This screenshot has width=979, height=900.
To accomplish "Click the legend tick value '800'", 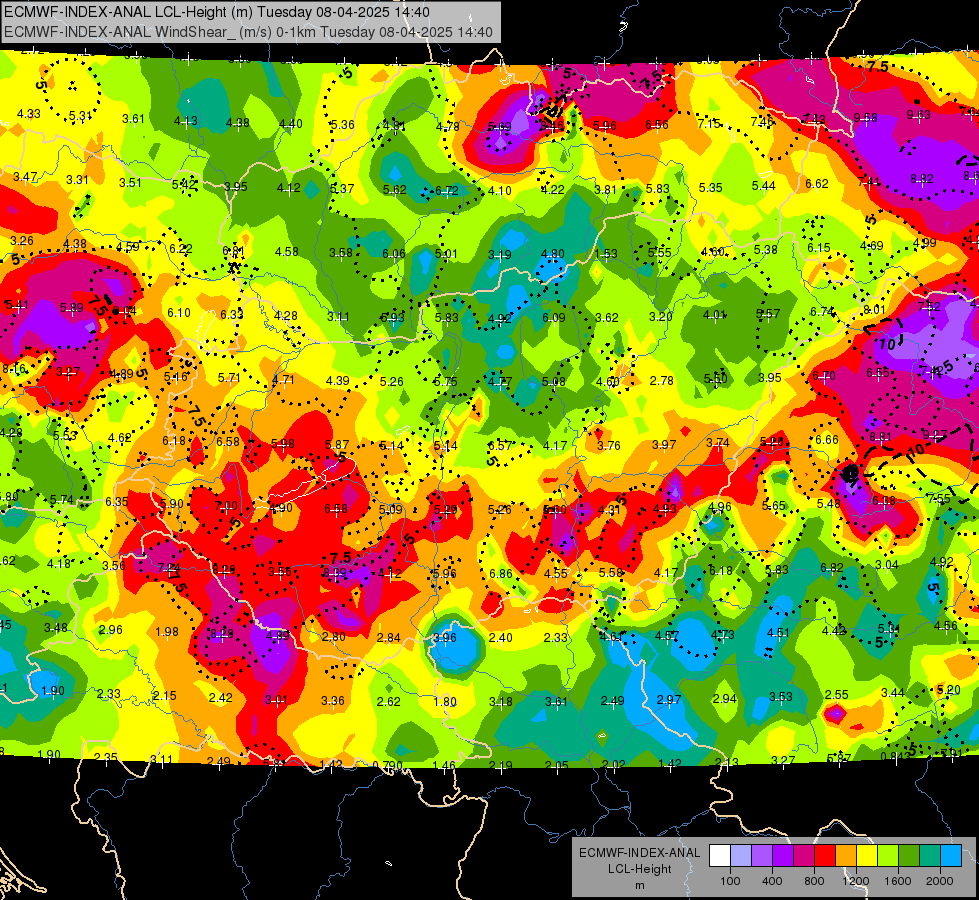I will pos(814,881).
